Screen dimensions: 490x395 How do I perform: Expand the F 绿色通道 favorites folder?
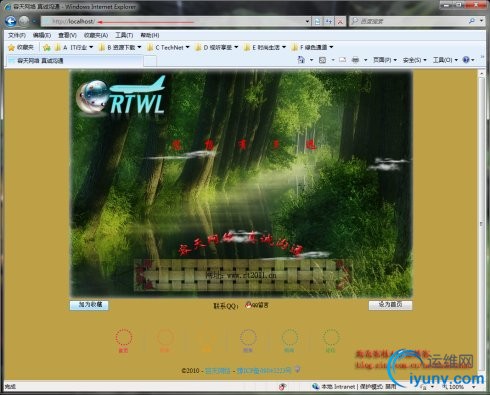pos(312,48)
